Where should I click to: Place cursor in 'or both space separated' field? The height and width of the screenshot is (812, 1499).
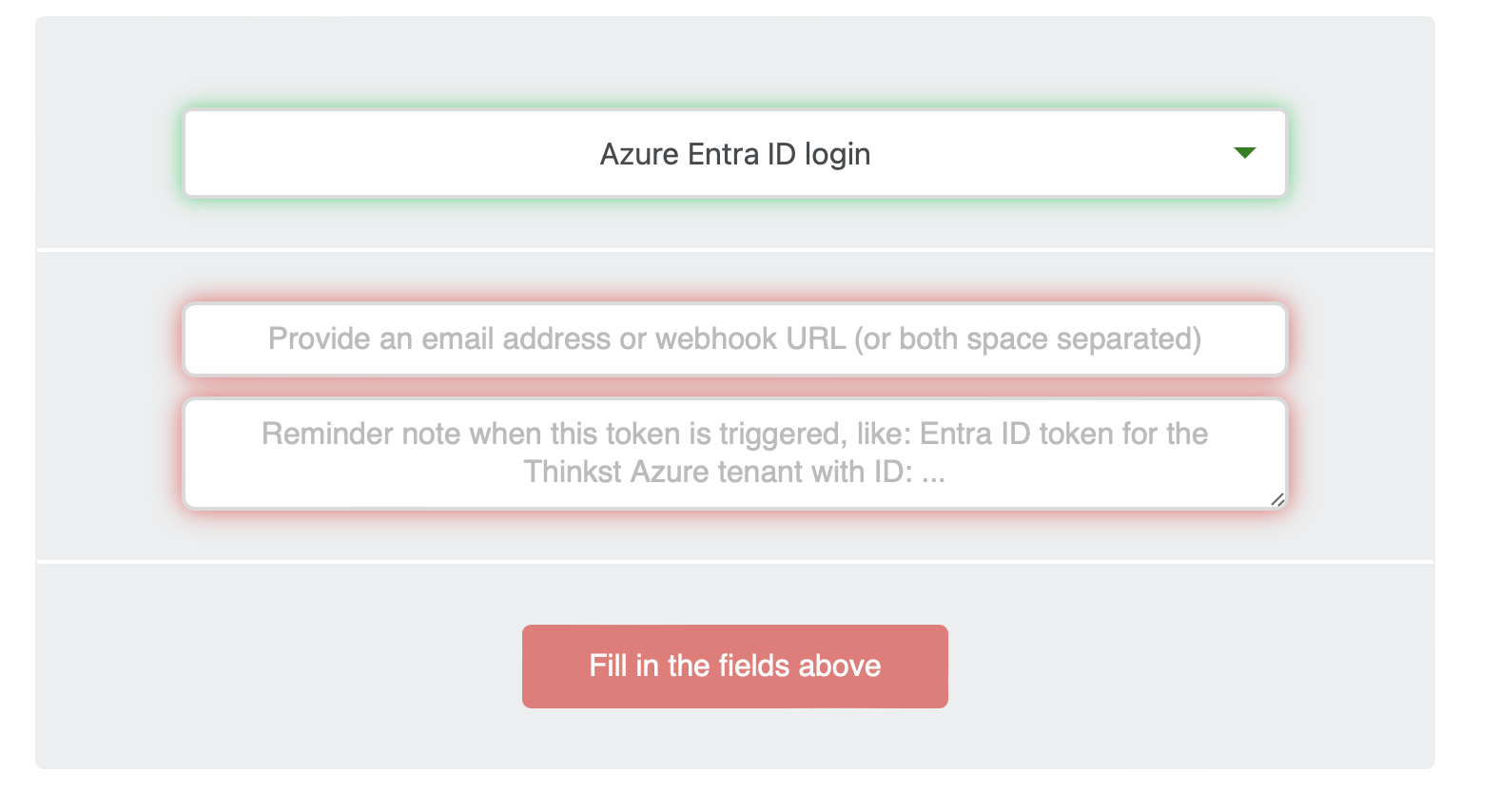pos(735,339)
